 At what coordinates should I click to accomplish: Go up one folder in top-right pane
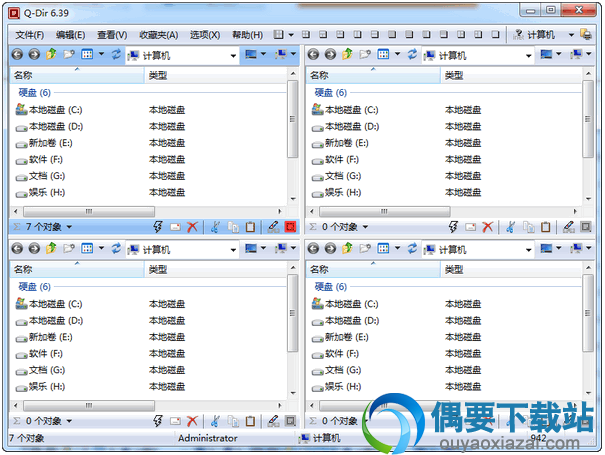(347, 54)
